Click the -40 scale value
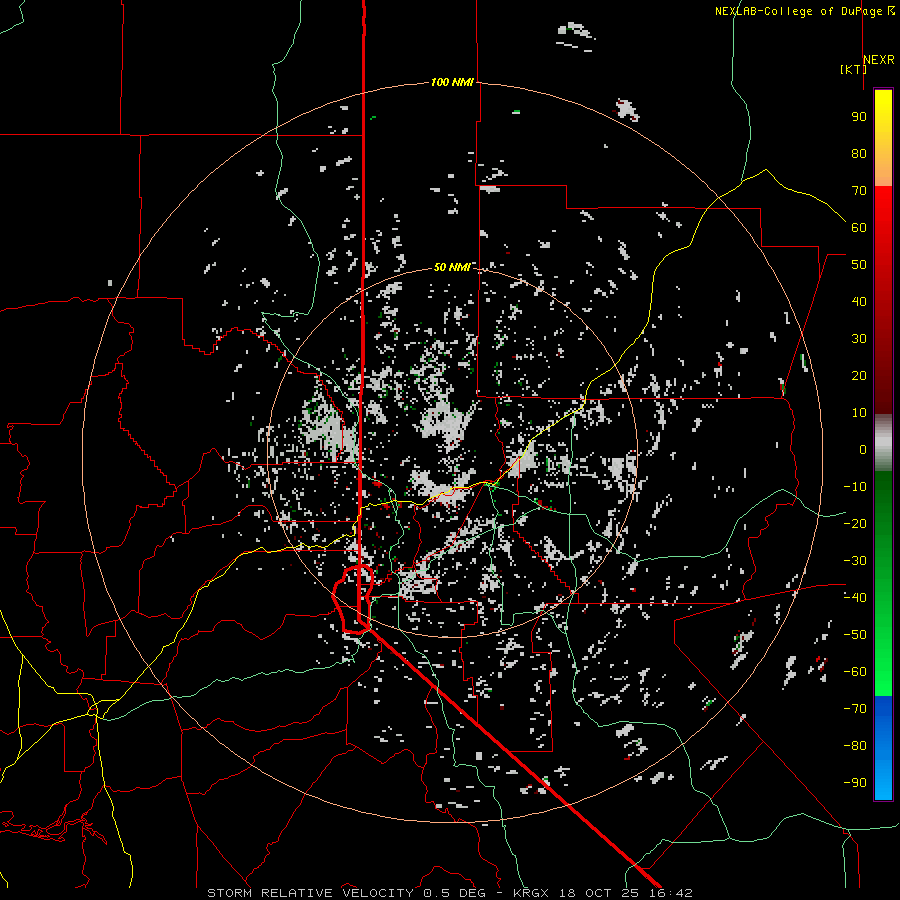 (x=855, y=598)
